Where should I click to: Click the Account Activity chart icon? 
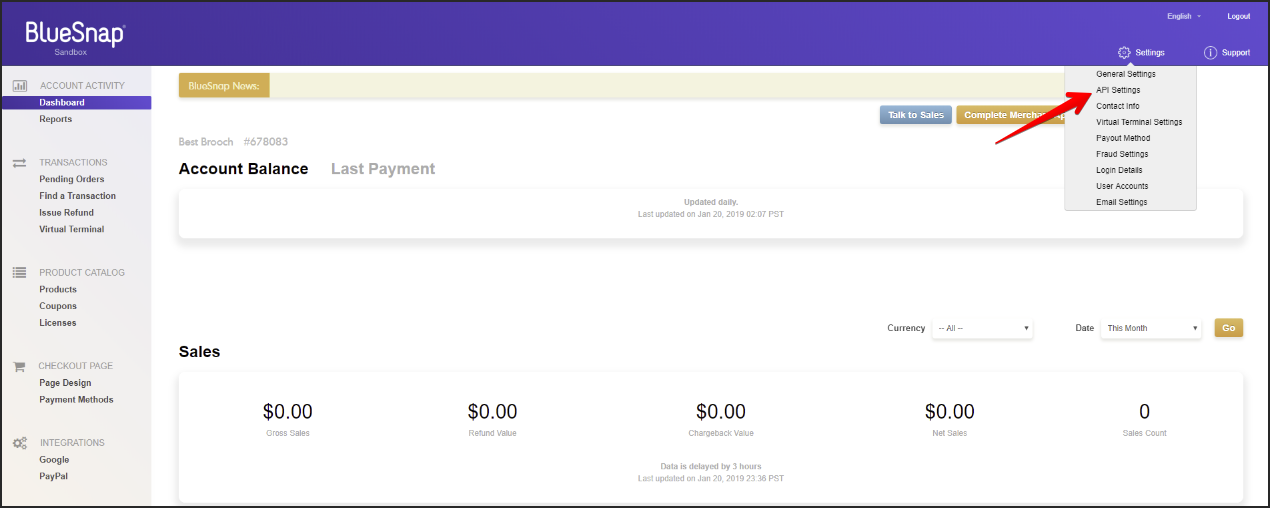pyautogui.click(x=19, y=86)
